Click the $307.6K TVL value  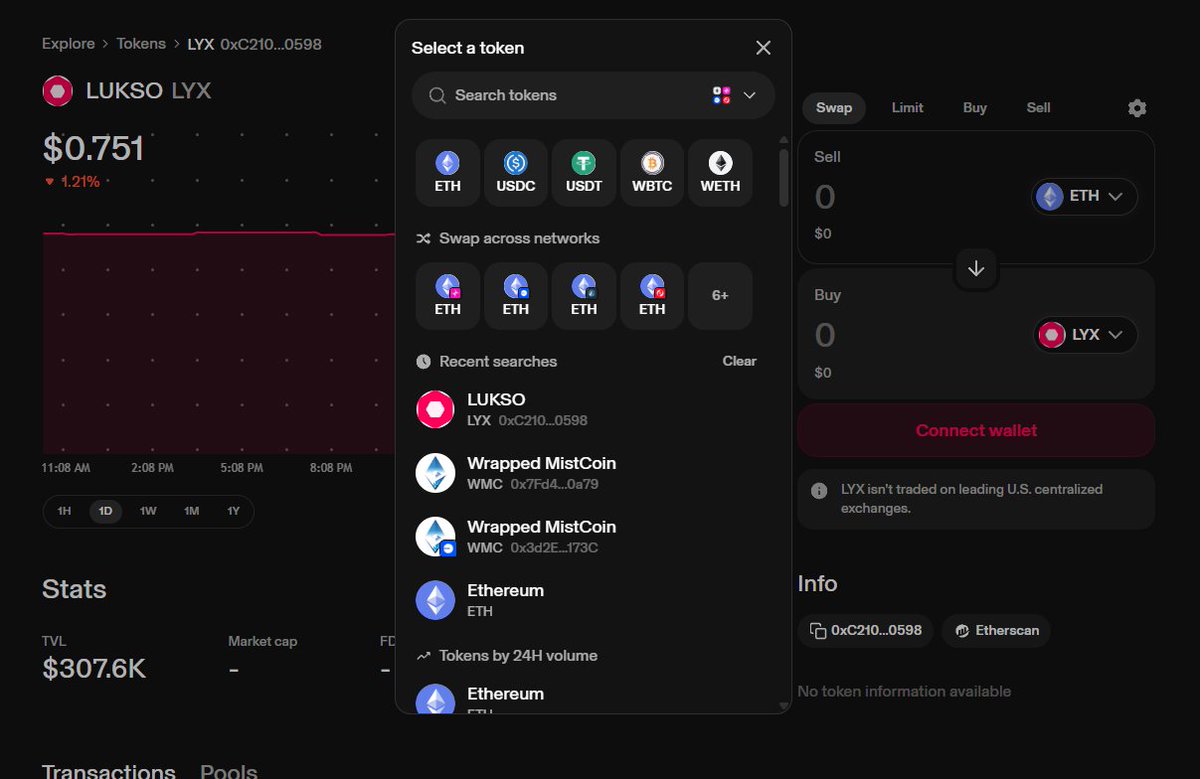94,669
